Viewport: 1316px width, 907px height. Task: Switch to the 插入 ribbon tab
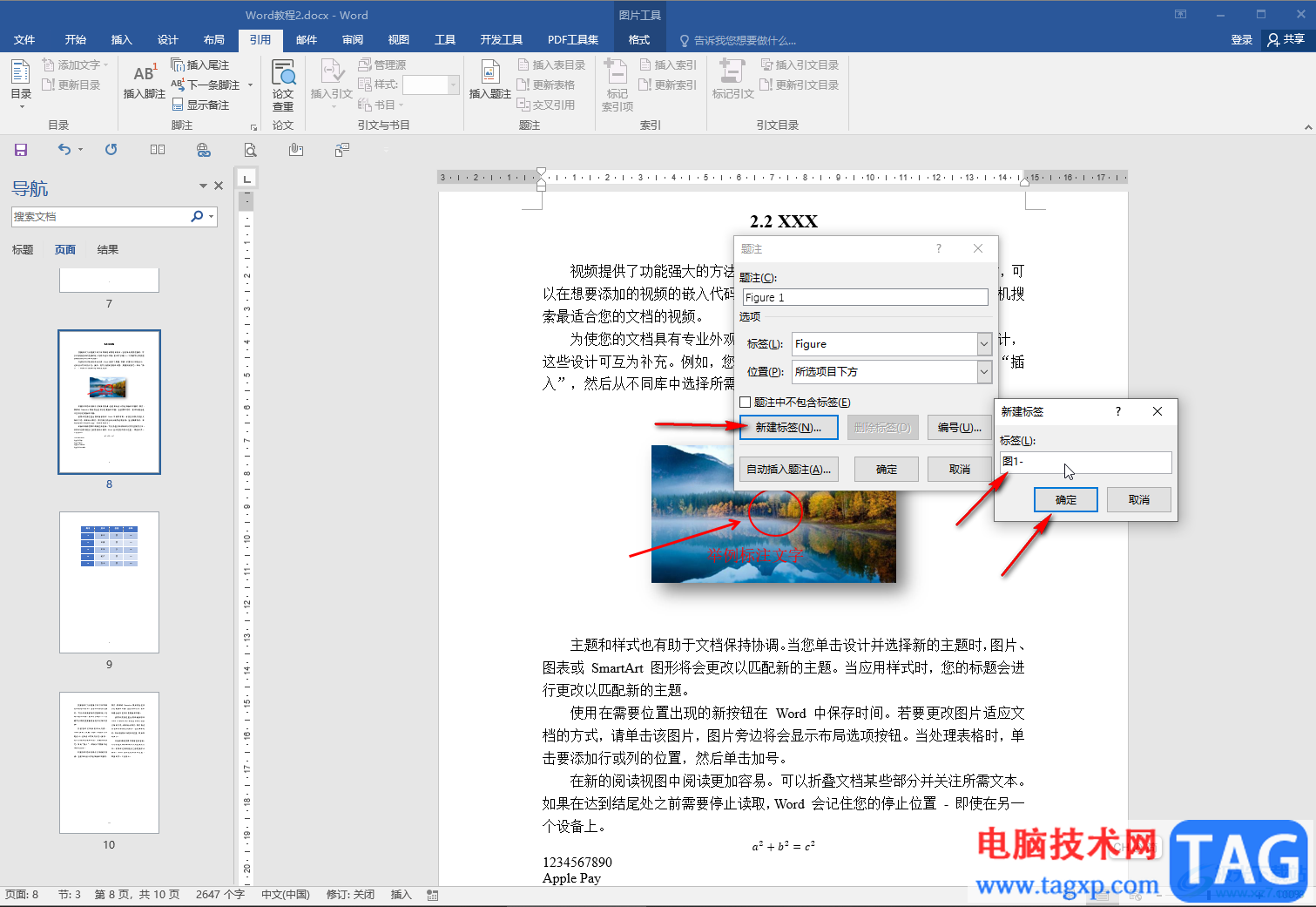pyautogui.click(x=122, y=40)
